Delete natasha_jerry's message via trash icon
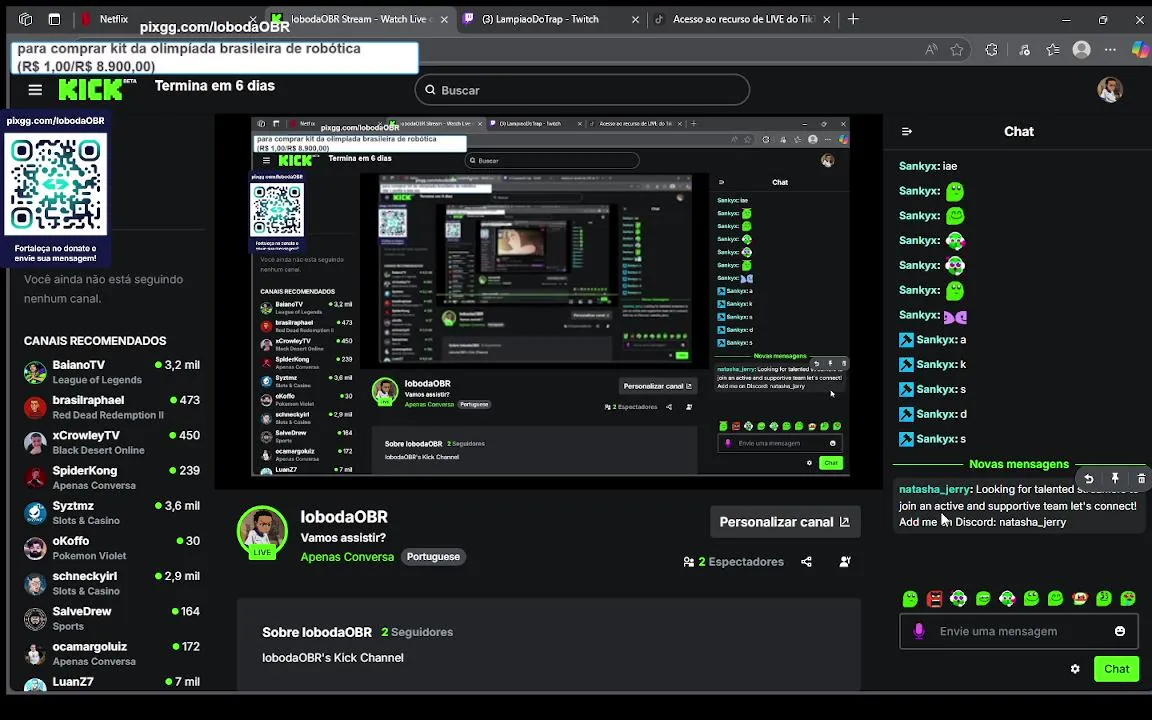This screenshot has height=720, width=1152. (x=1141, y=478)
